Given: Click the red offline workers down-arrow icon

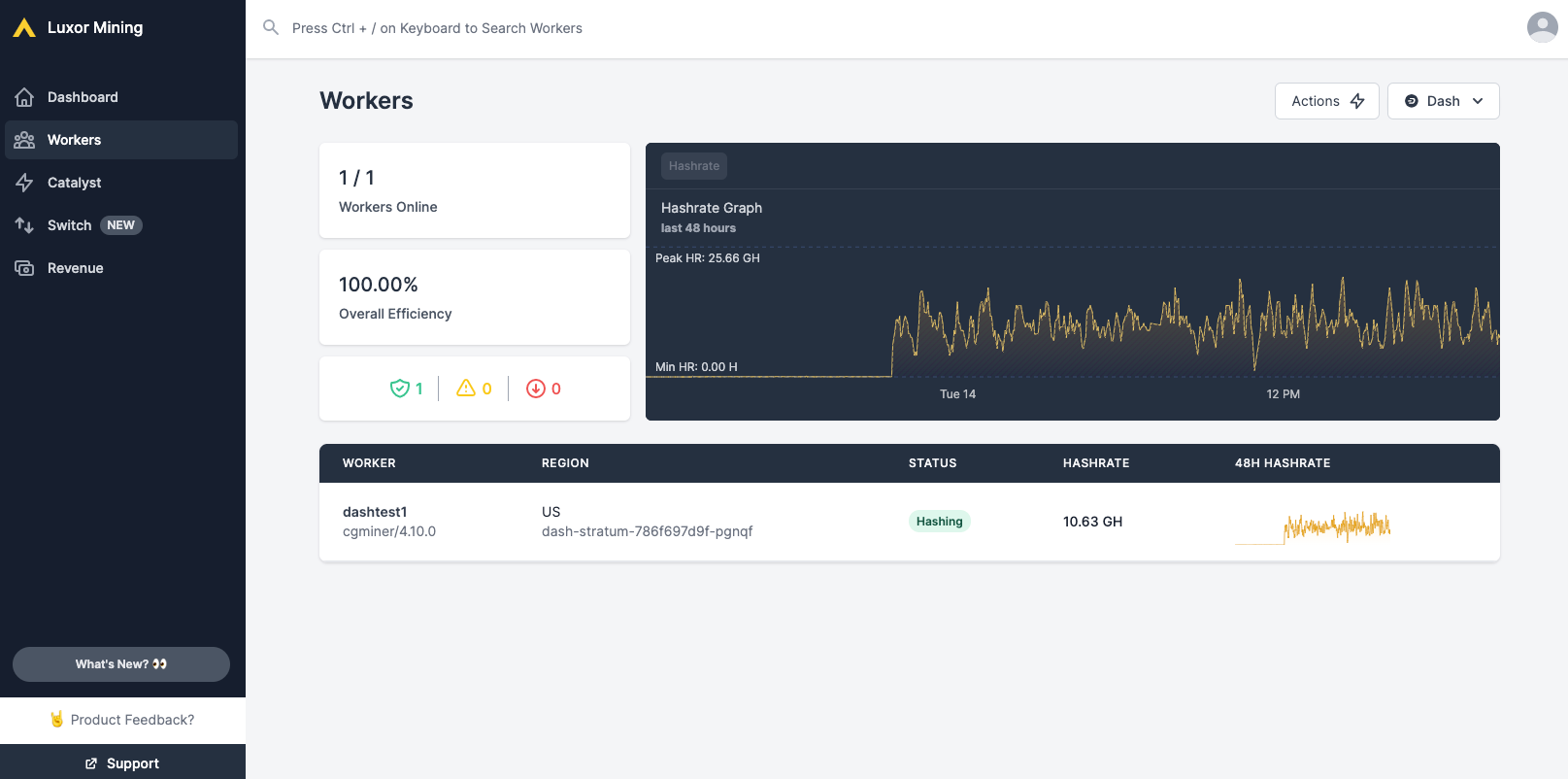Looking at the screenshot, I should 536,389.
